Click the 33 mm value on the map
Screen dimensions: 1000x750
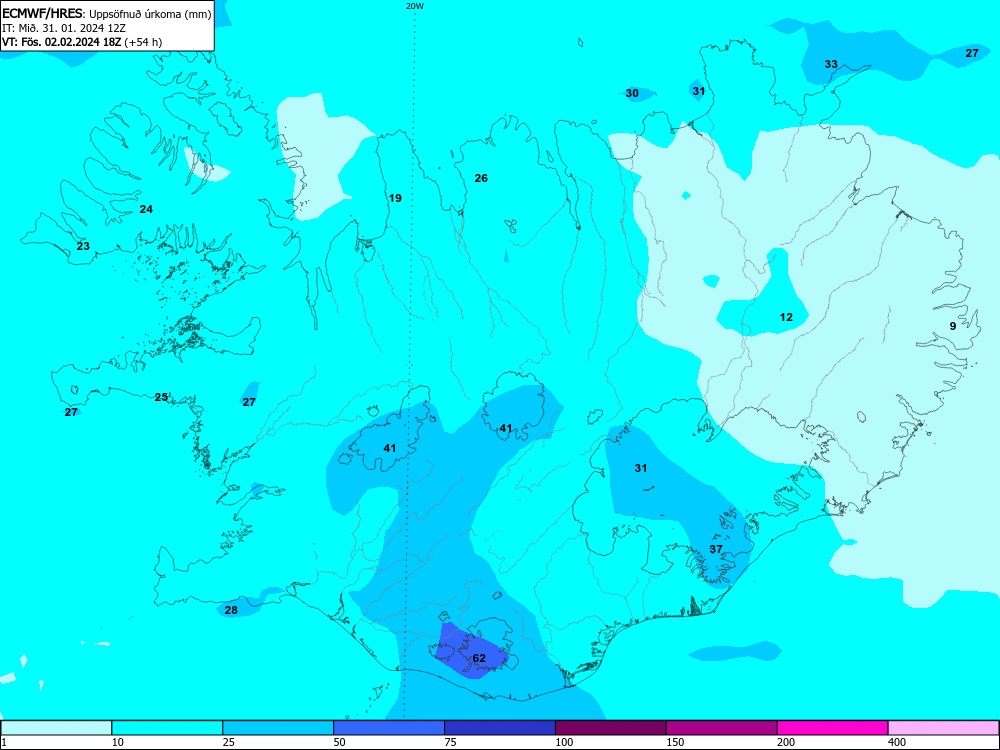pyautogui.click(x=831, y=64)
